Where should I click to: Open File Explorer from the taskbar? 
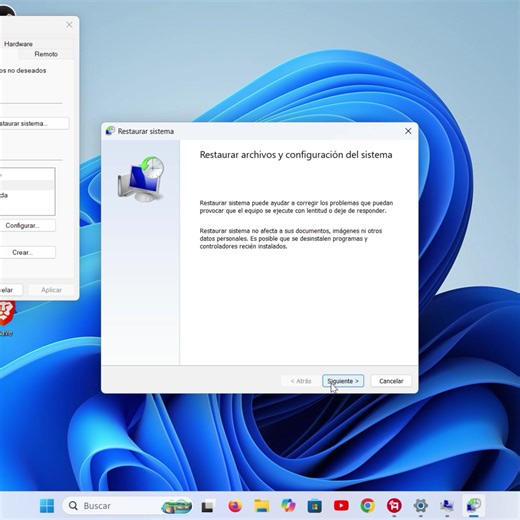pos(262,506)
